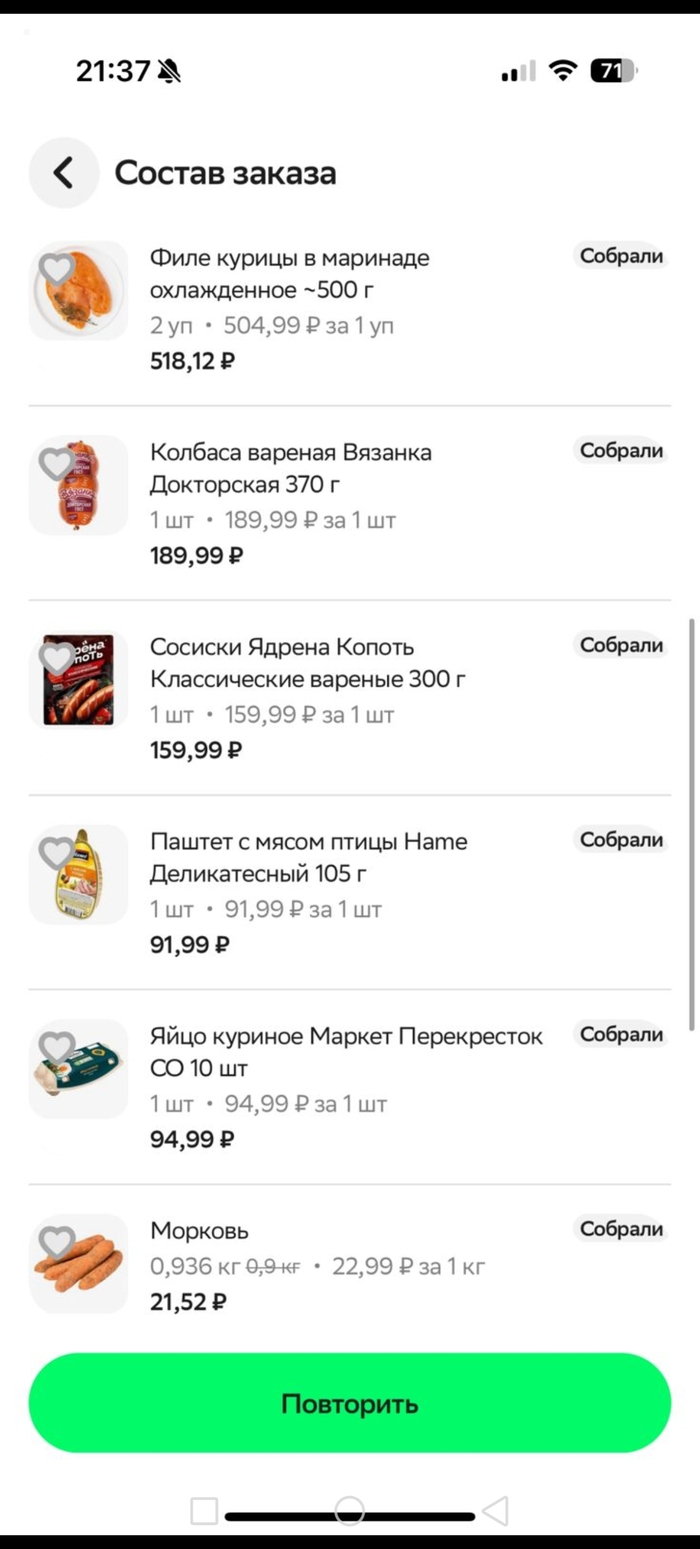Tap heart icon on Перекресток eggs
This screenshot has height=1549, width=700.
(56, 1047)
